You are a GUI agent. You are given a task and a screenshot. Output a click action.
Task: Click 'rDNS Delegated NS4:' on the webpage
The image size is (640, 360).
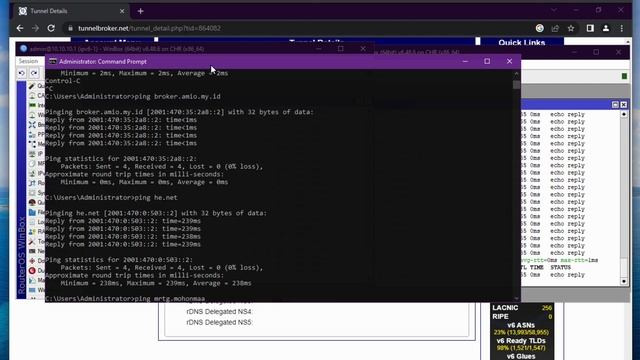(x=220, y=311)
